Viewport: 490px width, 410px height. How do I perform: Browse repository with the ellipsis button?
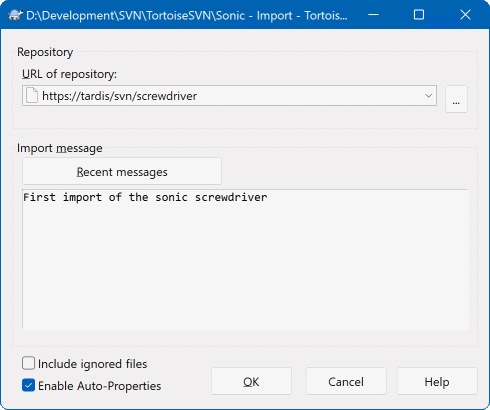pyautogui.click(x=456, y=99)
